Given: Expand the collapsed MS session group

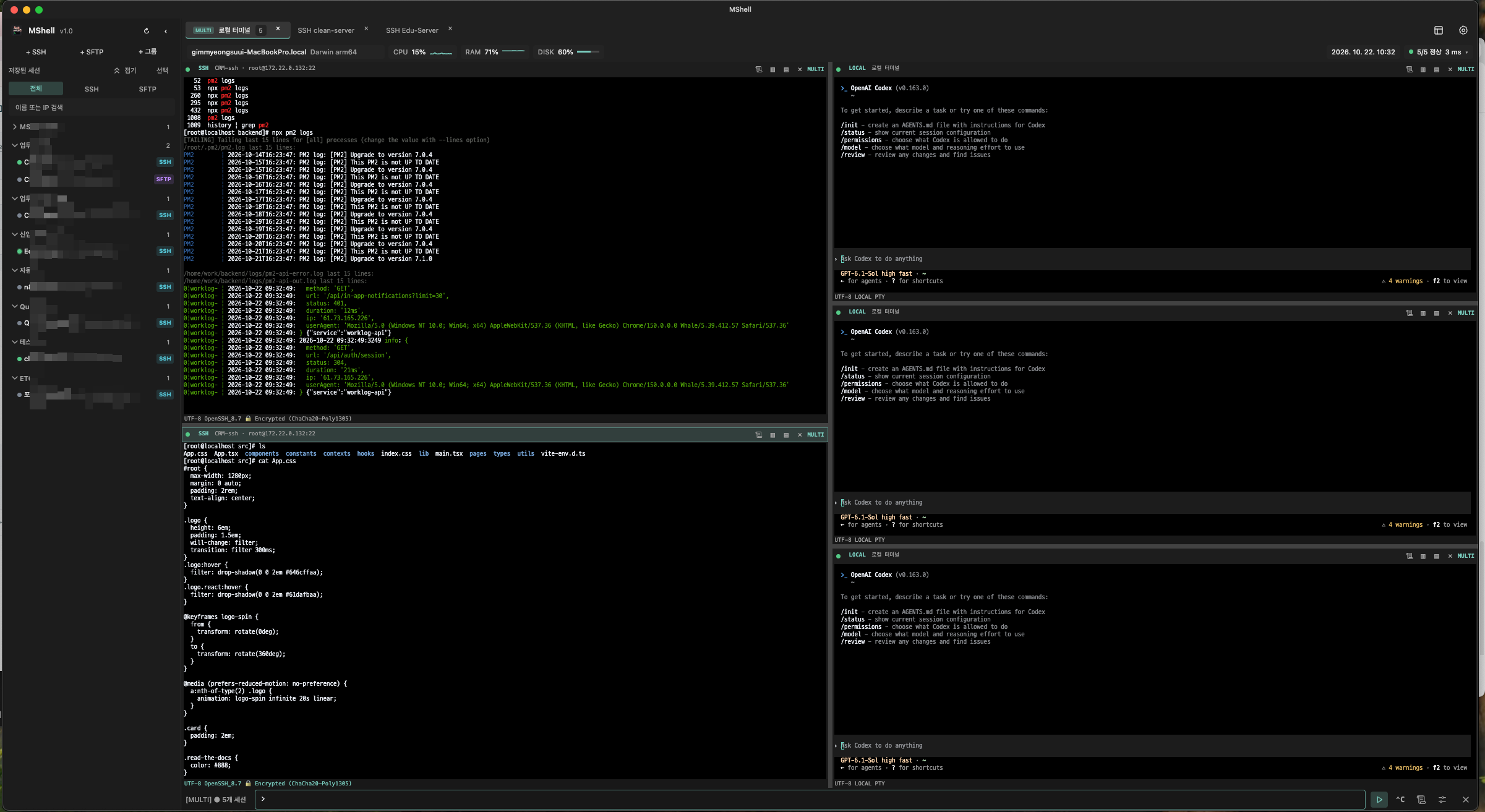Looking at the screenshot, I should [x=15, y=127].
